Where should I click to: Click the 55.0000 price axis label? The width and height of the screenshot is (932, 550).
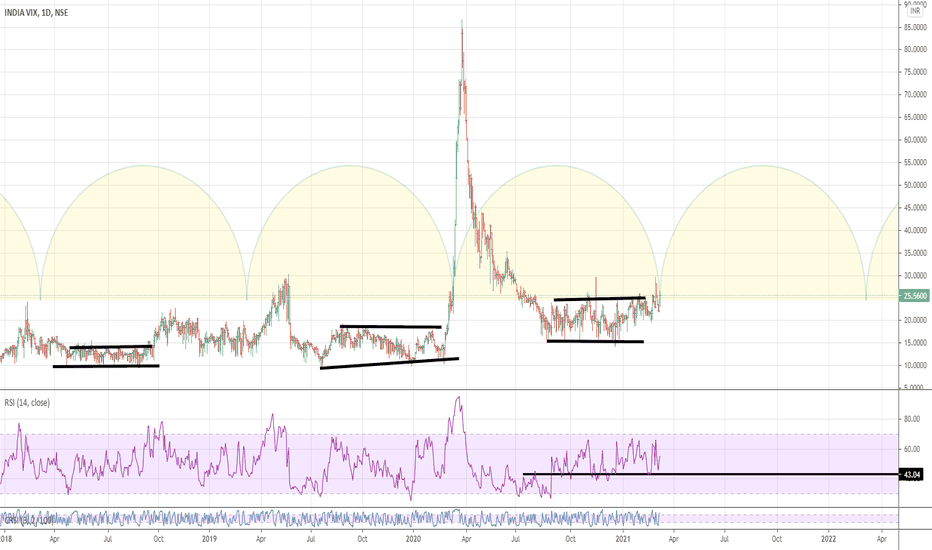point(915,162)
